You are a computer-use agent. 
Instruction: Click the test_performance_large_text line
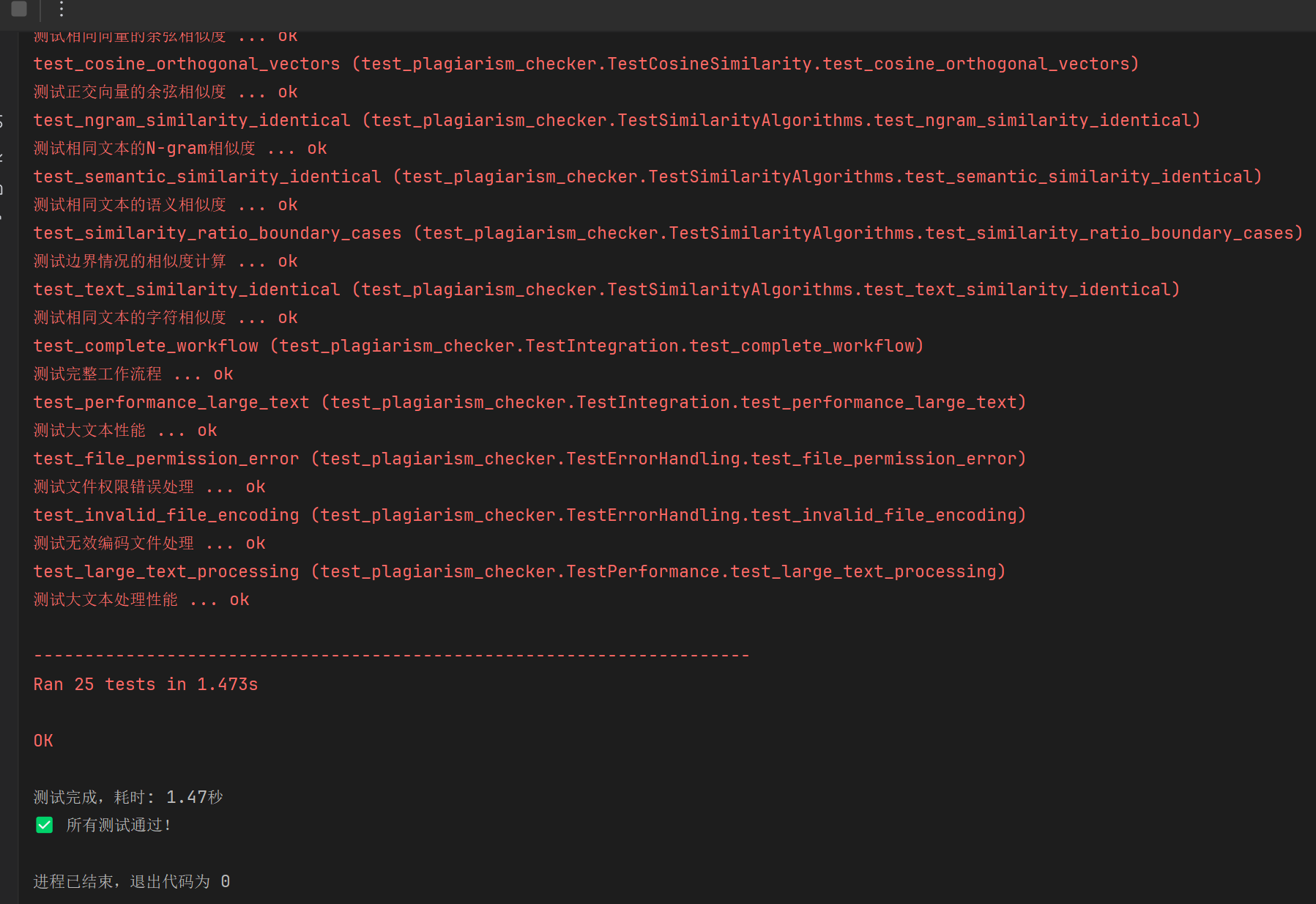pyautogui.click(x=529, y=402)
